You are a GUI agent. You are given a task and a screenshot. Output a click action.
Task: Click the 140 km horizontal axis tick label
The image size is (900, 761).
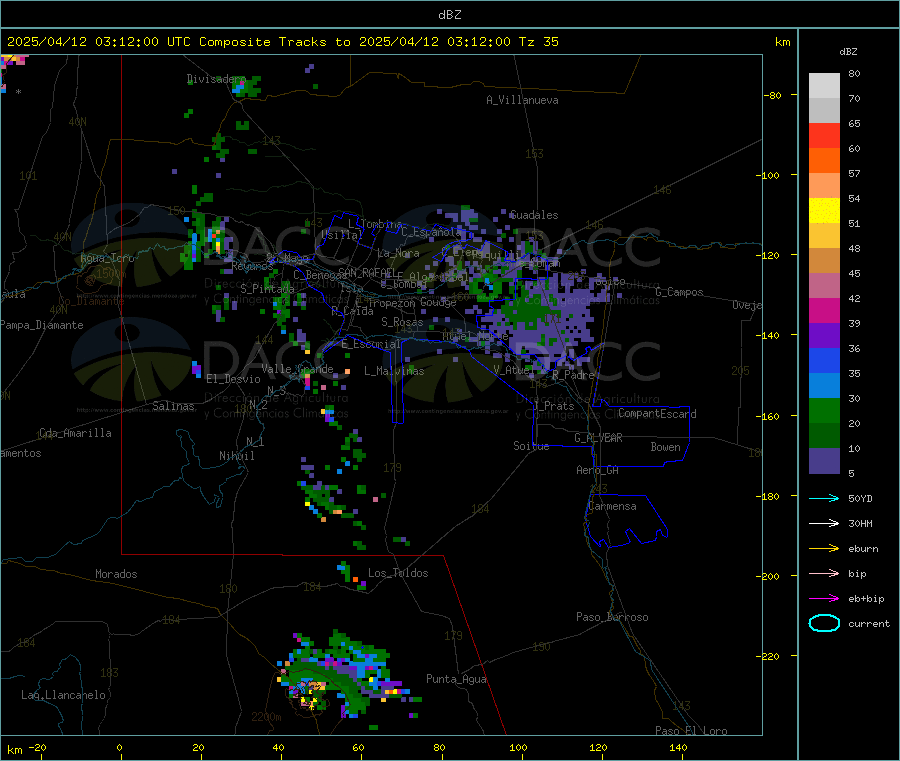click(678, 747)
